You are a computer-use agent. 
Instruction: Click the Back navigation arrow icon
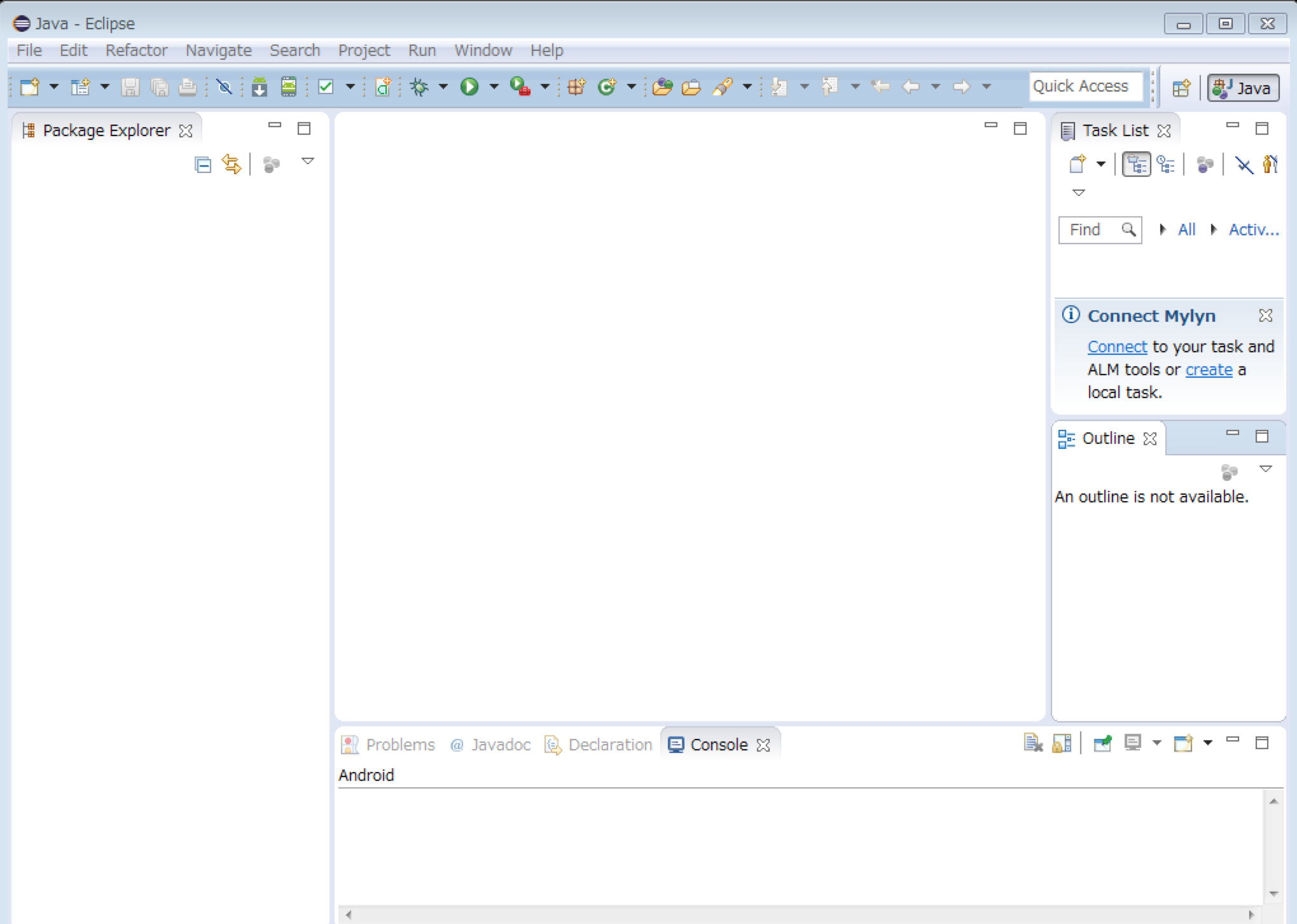point(911,86)
